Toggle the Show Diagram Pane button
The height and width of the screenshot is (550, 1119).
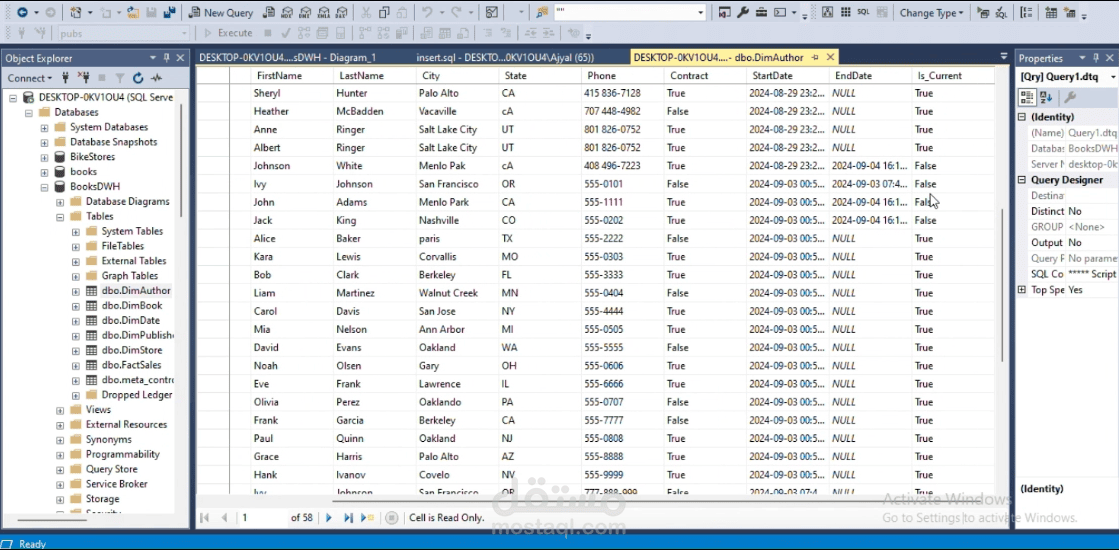(x=827, y=13)
